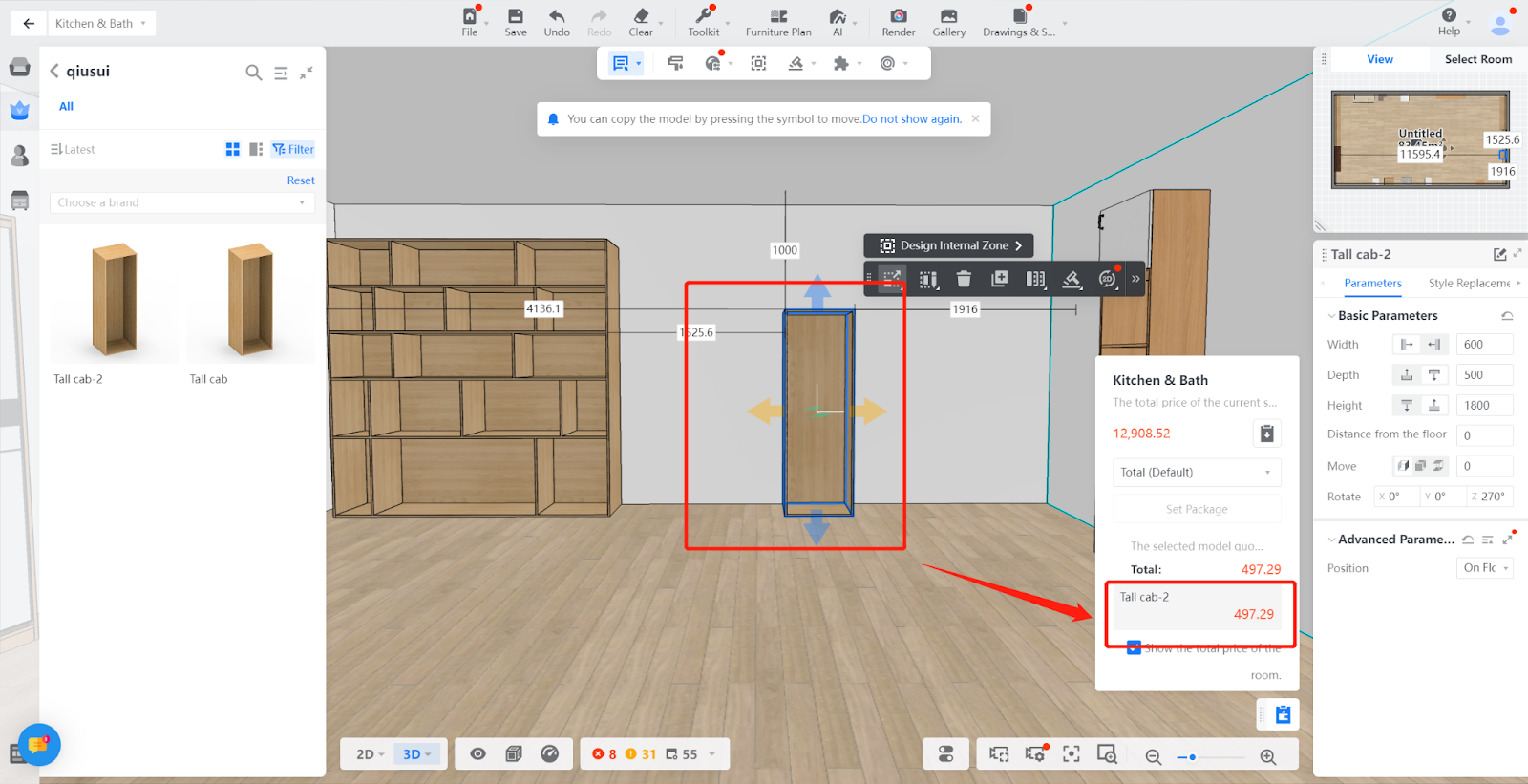The width and height of the screenshot is (1528, 784).
Task: Click the Do not show again link
Action: 911,119
